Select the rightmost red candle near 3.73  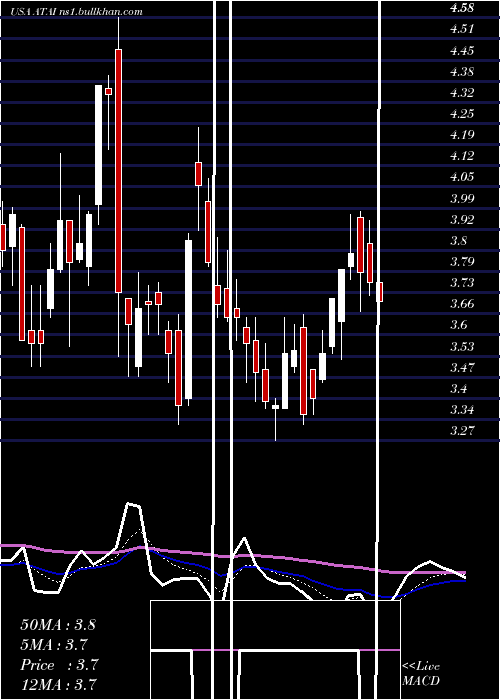coord(379,292)
